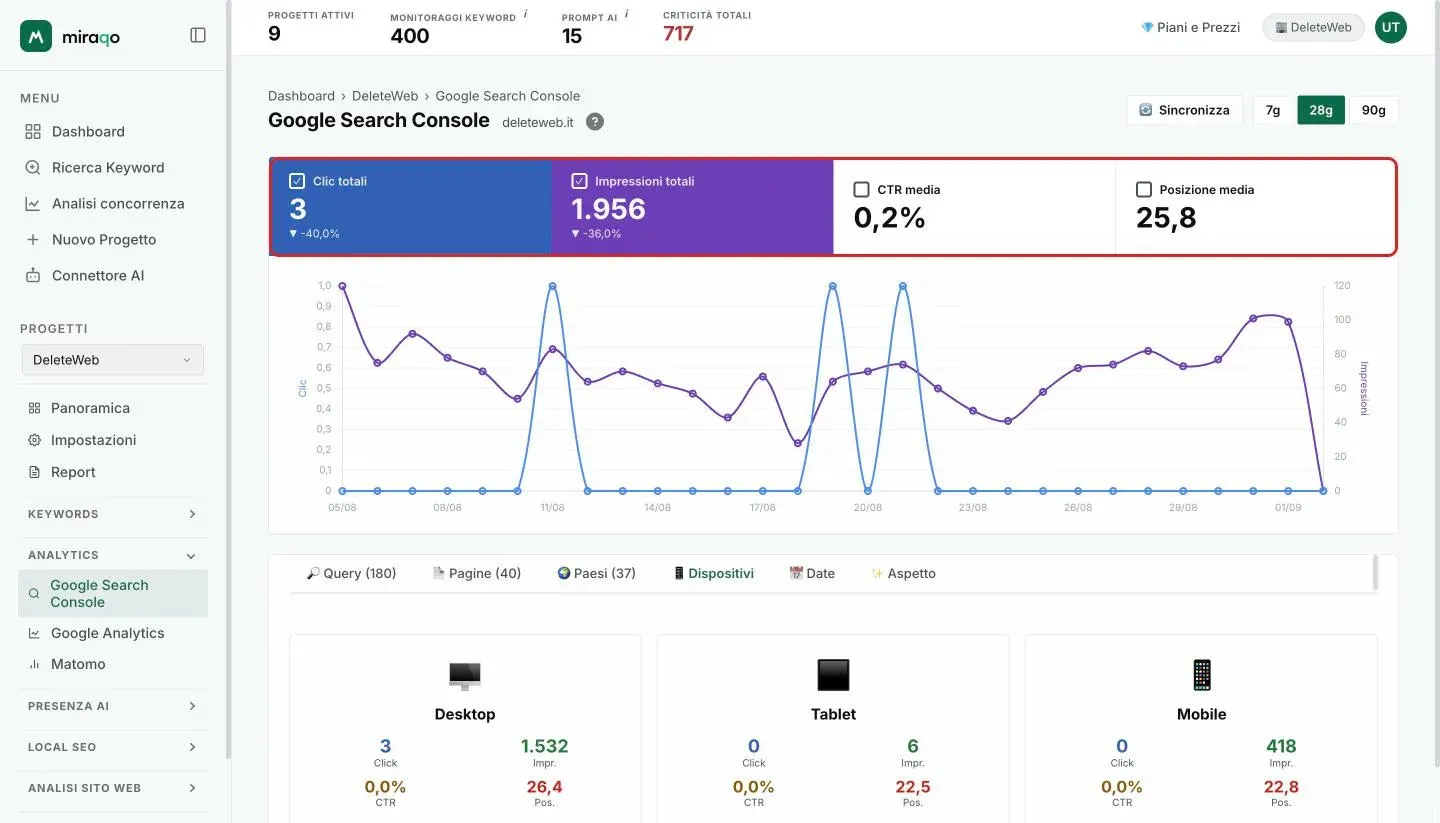Click the Matomo bar chart icon

click(x=34, y=664)
